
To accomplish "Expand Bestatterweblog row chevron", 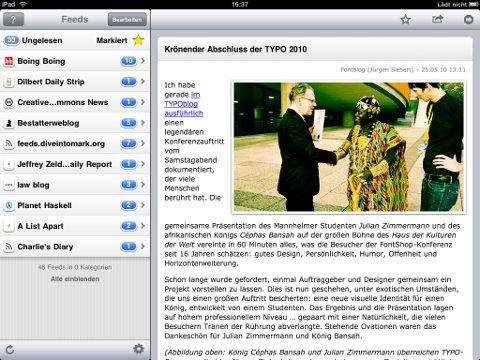I will point(143,123).
